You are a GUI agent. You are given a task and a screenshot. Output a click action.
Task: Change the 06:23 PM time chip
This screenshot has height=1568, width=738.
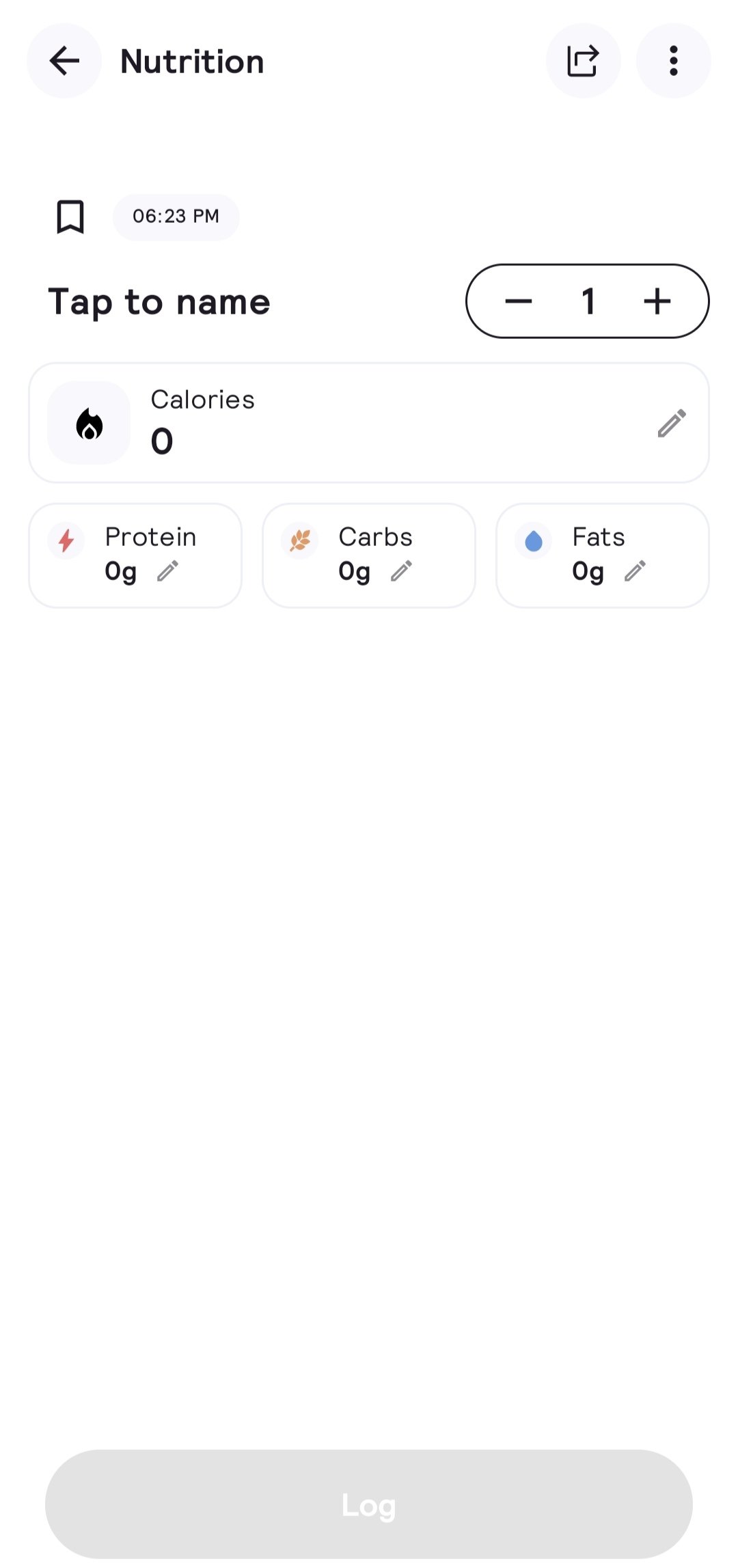click(176, 217)
